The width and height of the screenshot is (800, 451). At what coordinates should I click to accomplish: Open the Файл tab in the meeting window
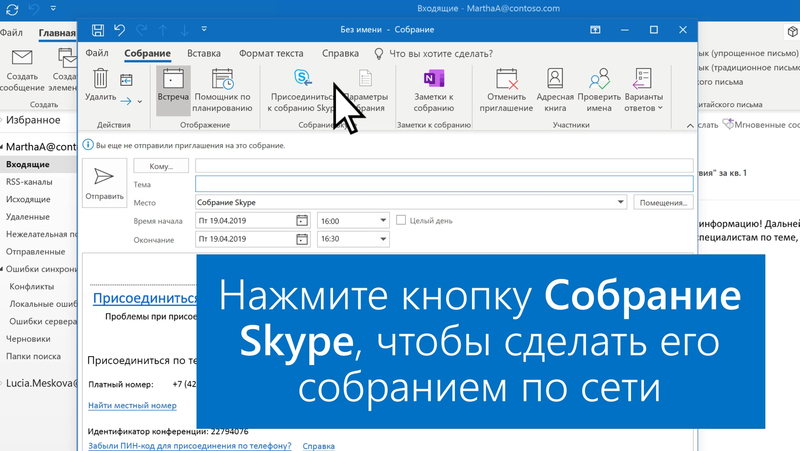coord(97,53)
